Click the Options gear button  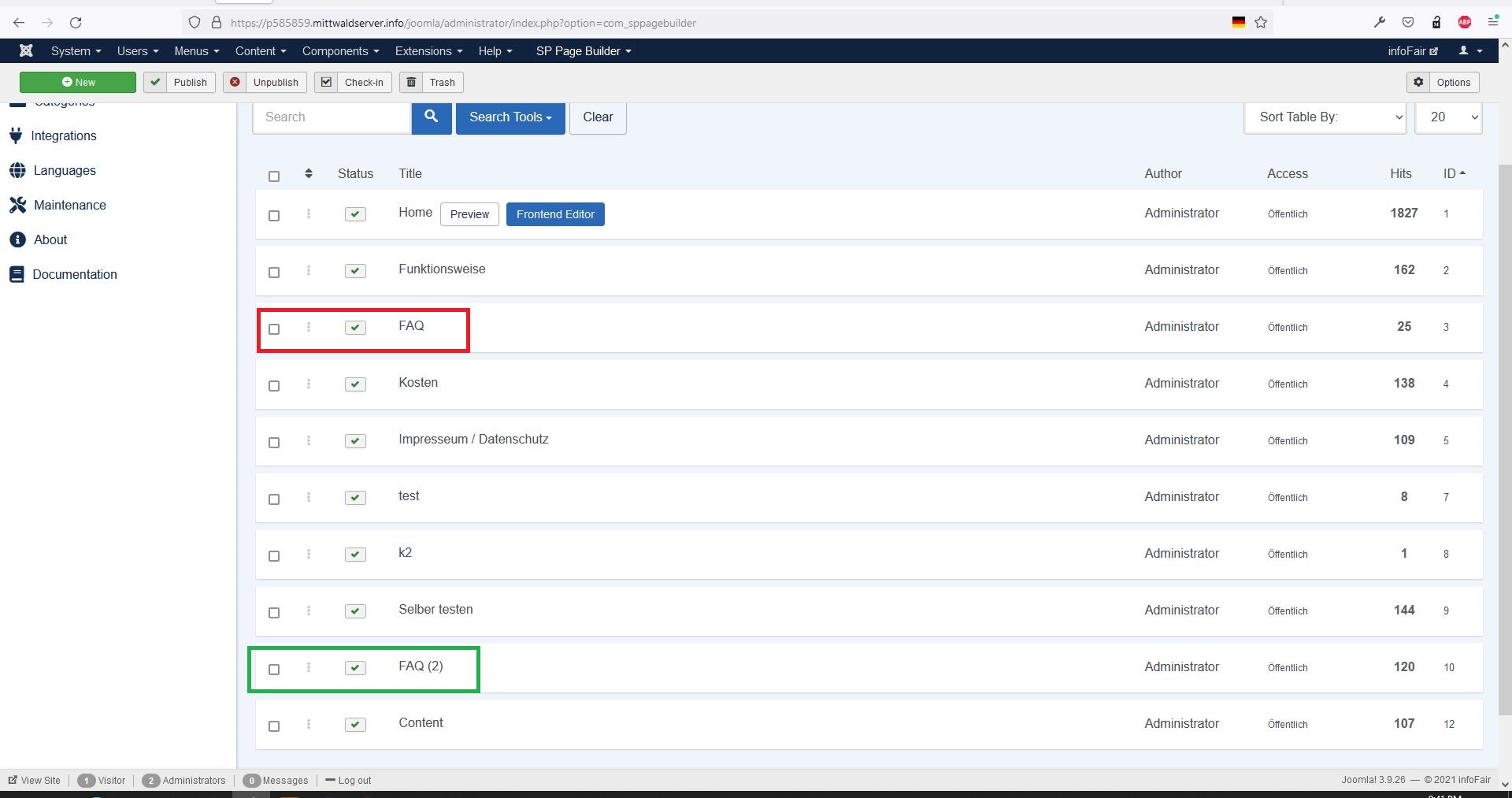coord(1443,82)
